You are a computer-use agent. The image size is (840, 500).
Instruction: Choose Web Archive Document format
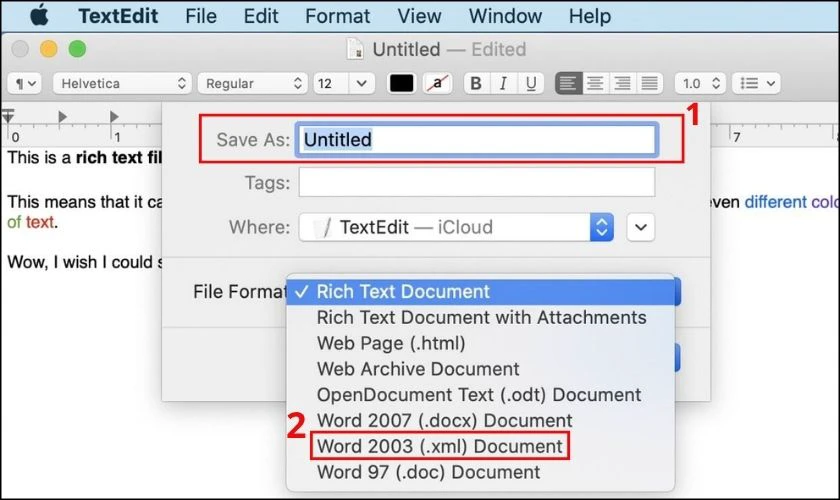click(481, 369)
